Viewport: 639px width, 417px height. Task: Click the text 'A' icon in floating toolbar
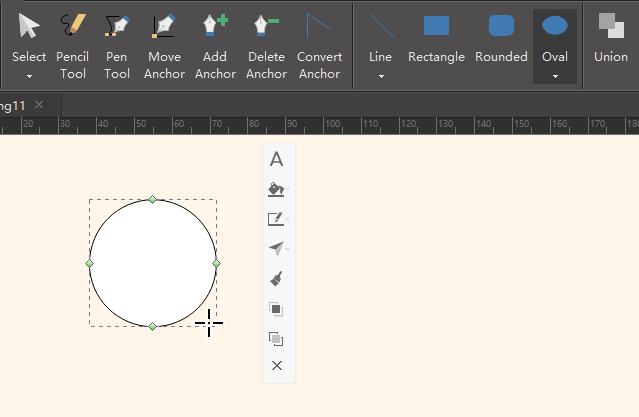[277, 159]
